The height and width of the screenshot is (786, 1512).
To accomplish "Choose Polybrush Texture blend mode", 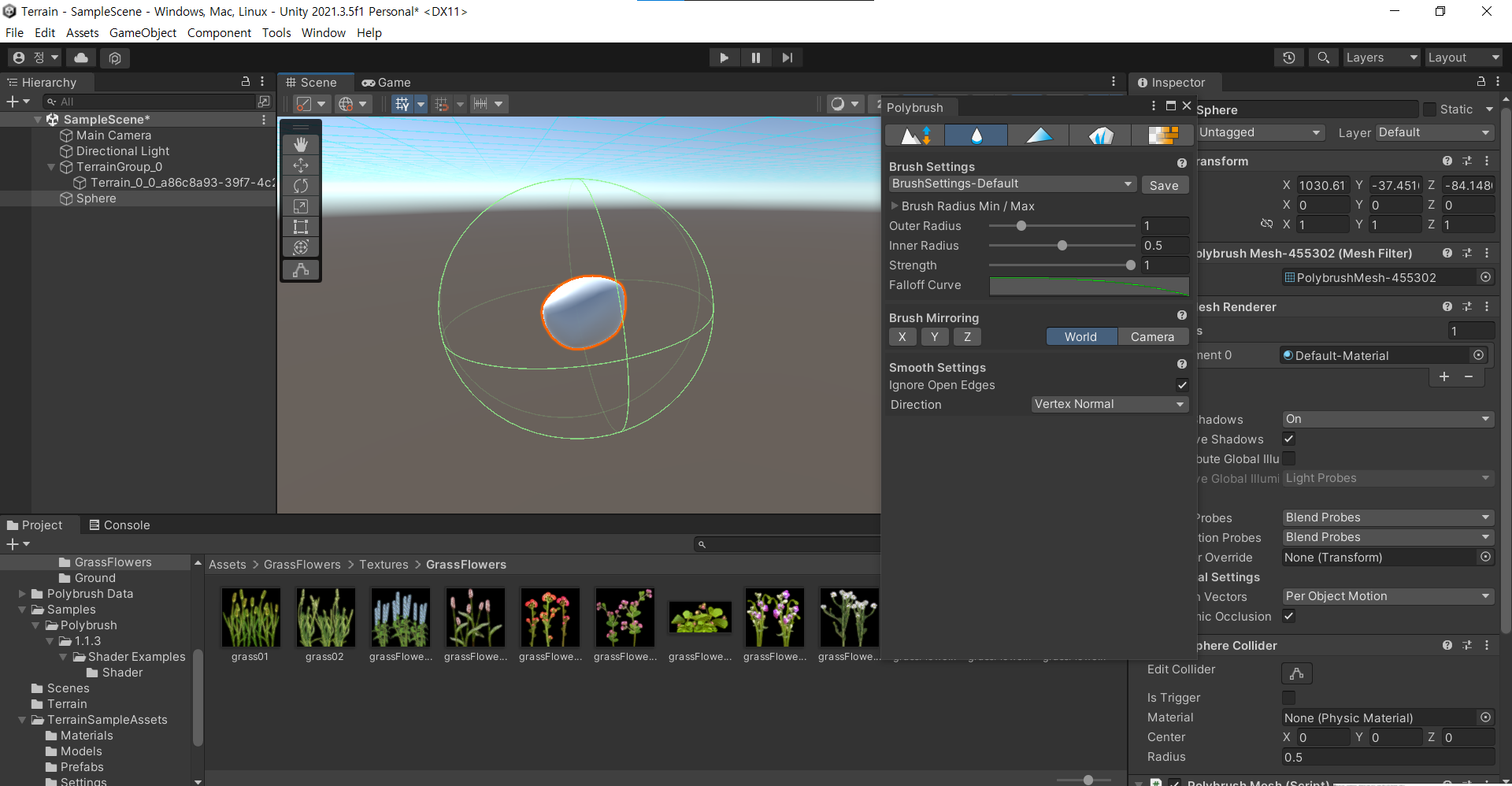I will pyautogui.click(x=1162, y=135).
